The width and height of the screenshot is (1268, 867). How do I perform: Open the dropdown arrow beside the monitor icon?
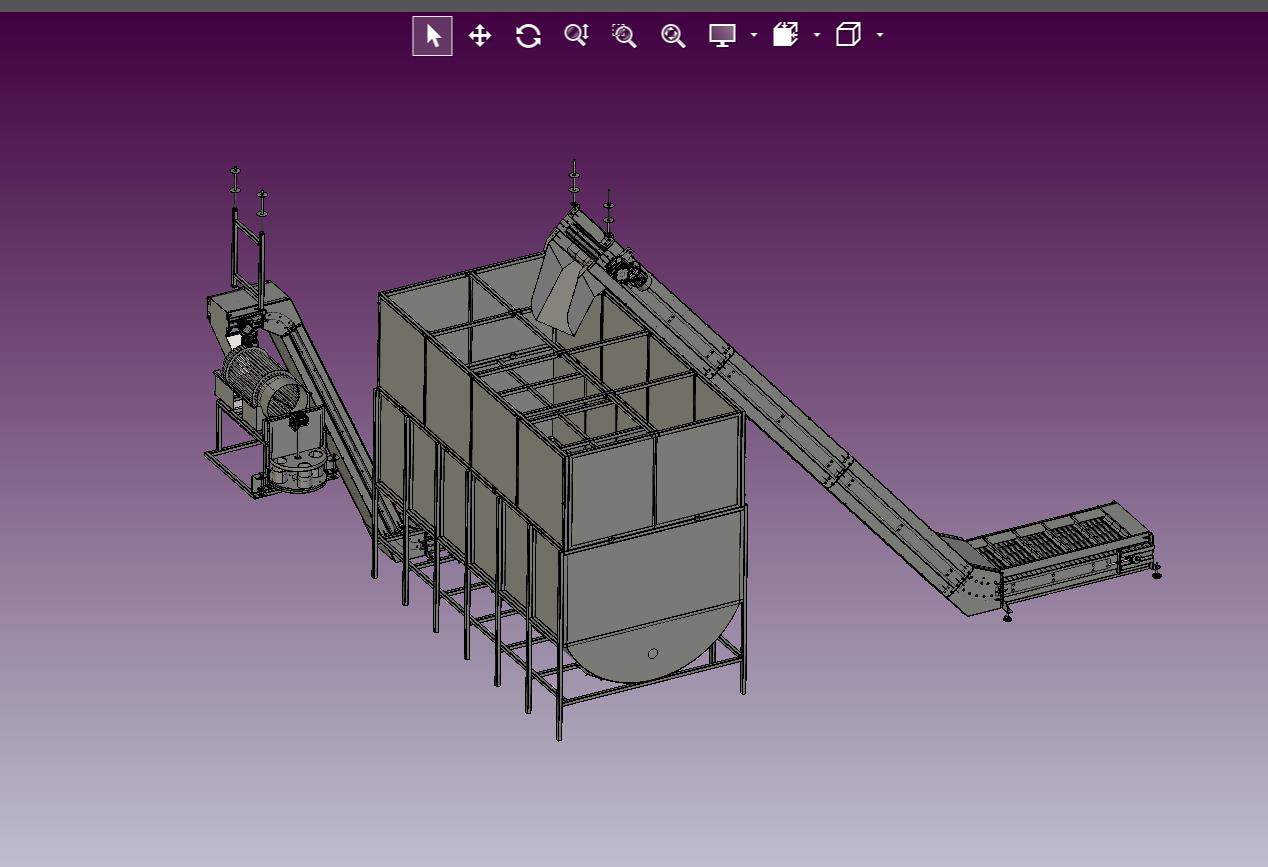tap(754, 36)
